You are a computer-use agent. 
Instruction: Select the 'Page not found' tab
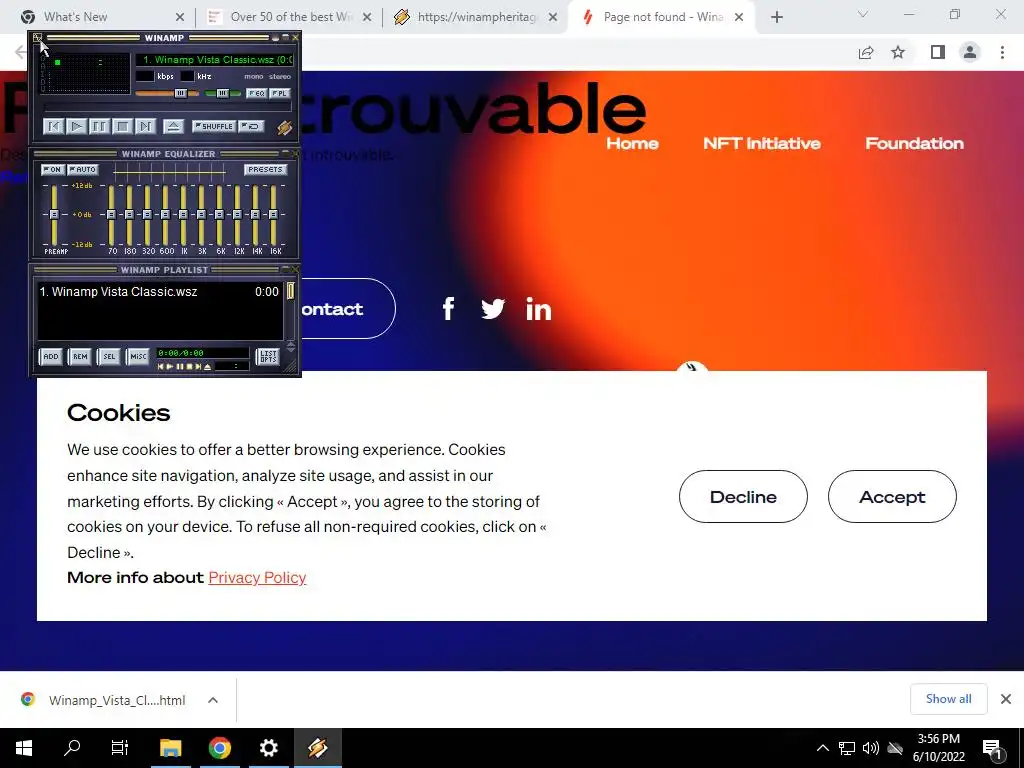tap(662, 17)
